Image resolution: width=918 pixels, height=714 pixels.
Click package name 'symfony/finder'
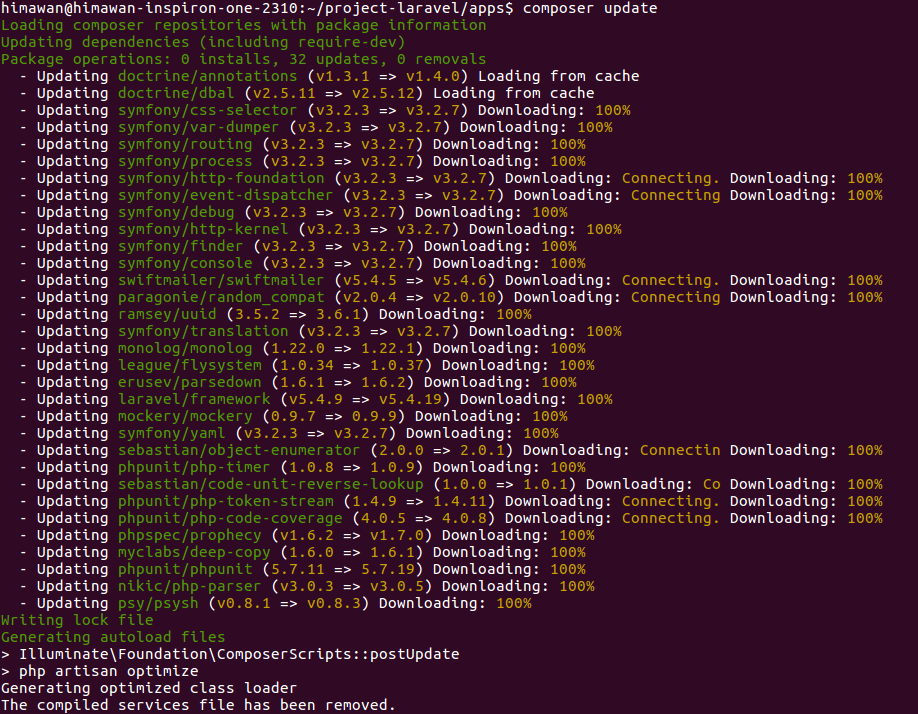click(x=180, y=246)
